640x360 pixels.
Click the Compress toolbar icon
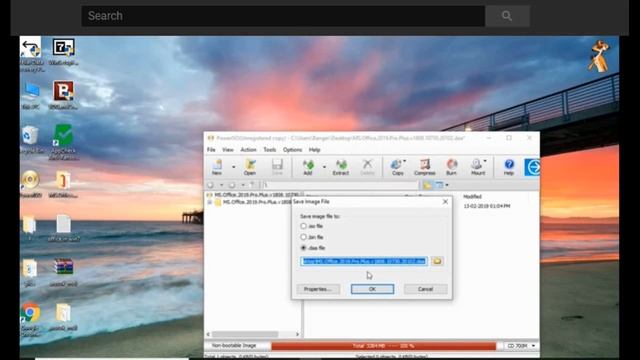[424, 167]
